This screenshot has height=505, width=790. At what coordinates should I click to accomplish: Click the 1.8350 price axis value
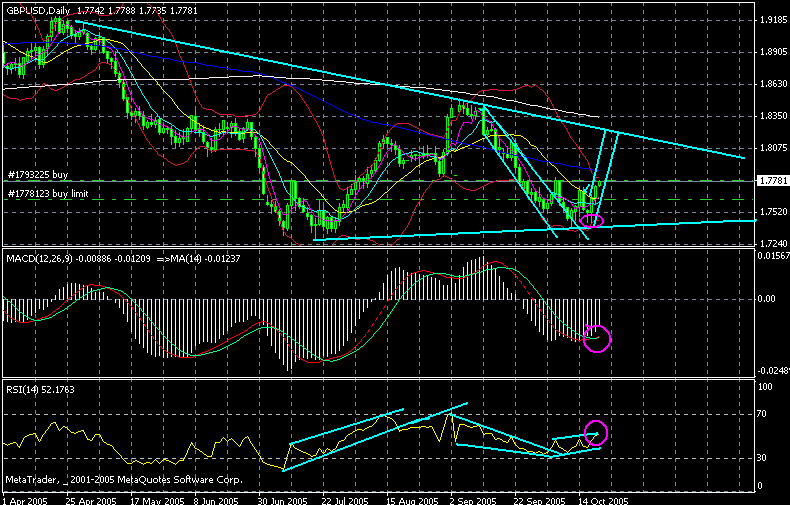(773, 116)
